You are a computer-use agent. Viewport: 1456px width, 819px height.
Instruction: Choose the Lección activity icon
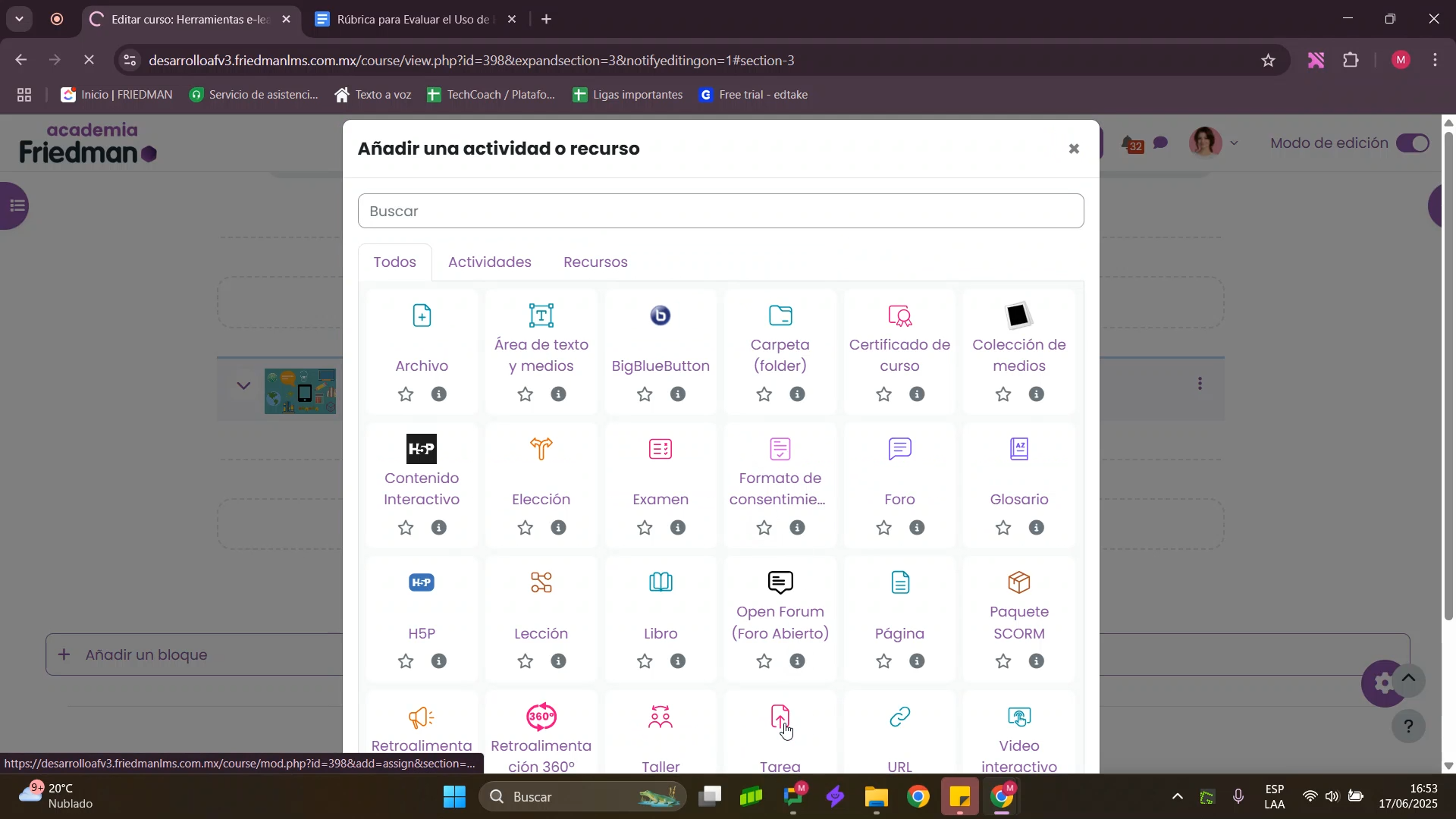[x=541, y=583]
